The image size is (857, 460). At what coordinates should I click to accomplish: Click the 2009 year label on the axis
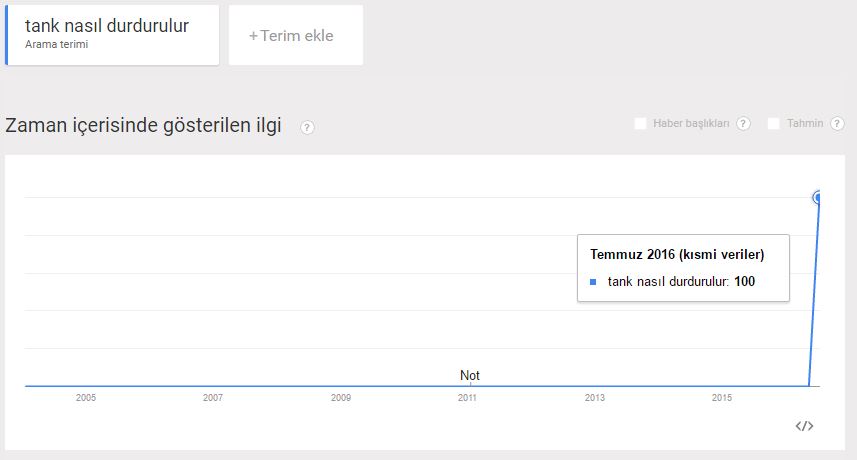coord(341,398)
